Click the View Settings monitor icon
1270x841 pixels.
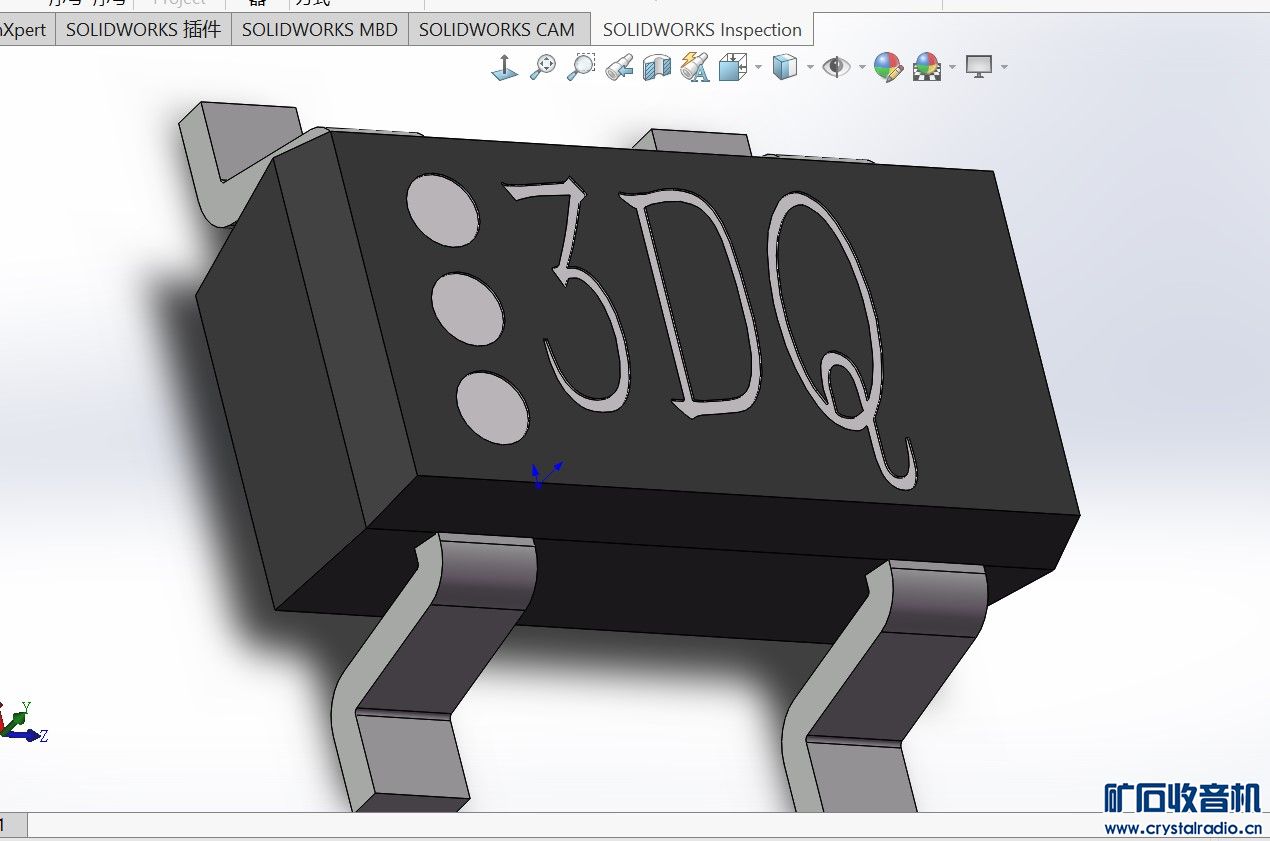tap(979, 68)
